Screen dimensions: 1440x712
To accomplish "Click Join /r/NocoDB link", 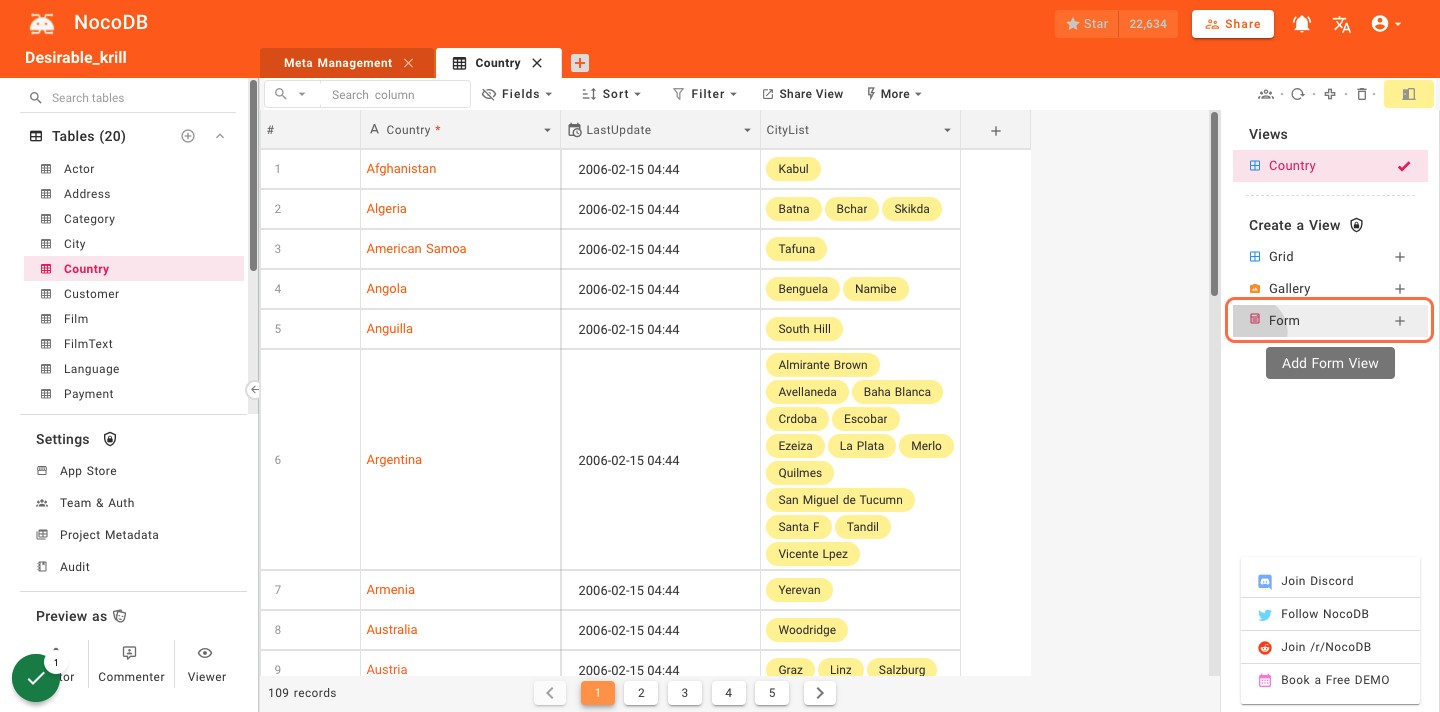I will (x=1330, y=647).
